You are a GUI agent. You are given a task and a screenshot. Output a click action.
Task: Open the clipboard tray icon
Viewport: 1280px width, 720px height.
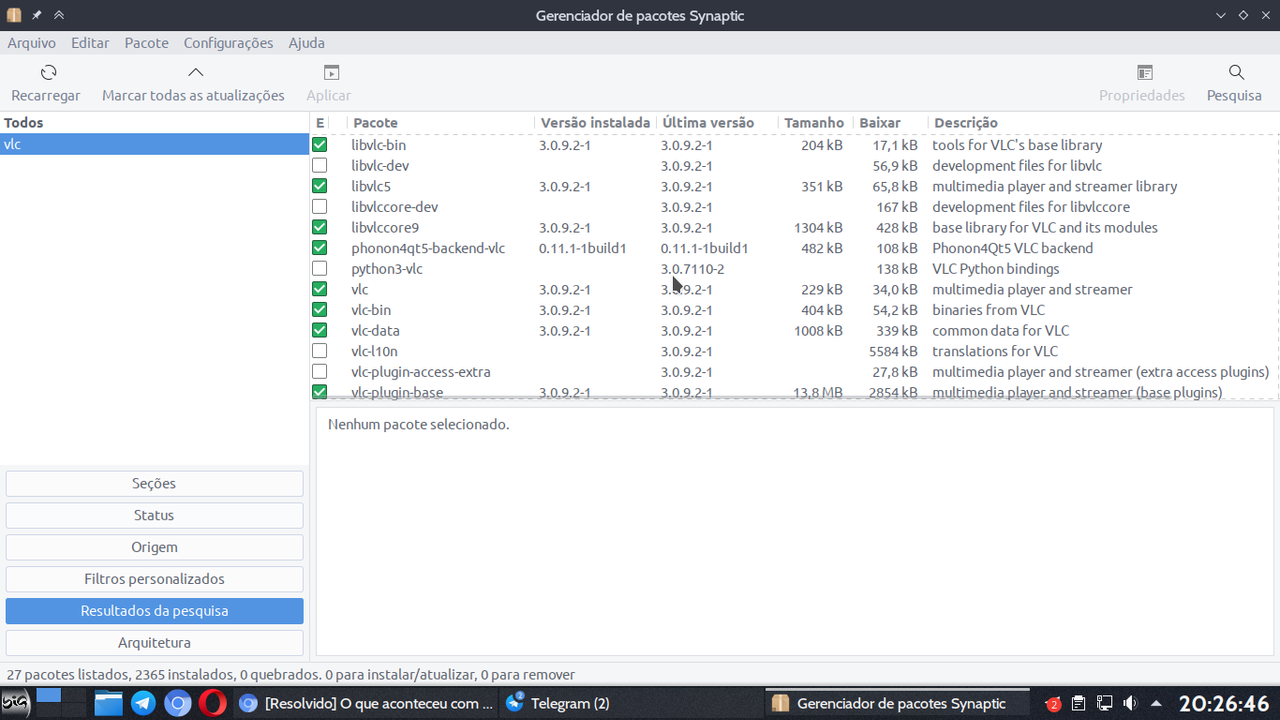click(x=1079, y=703)
